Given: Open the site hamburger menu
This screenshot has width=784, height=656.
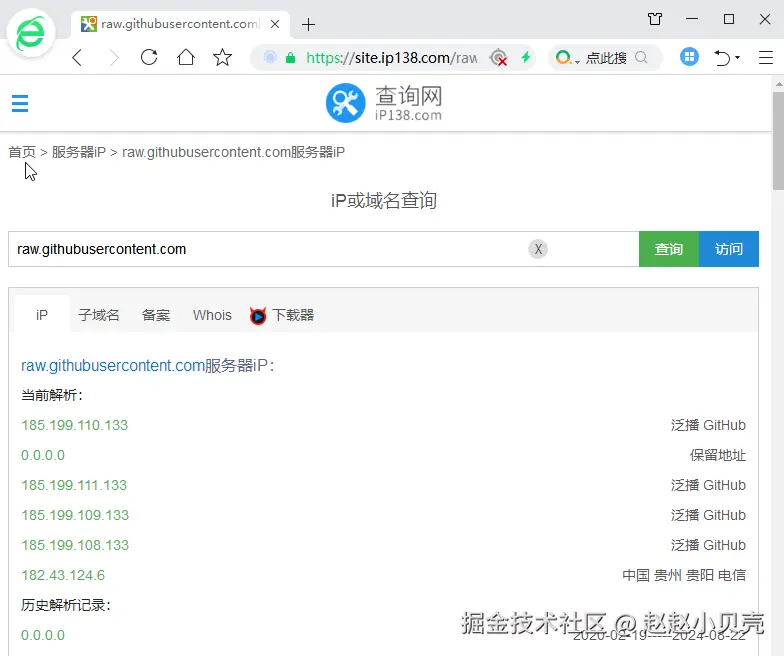Looking at the screenshot, I should 20,104.
